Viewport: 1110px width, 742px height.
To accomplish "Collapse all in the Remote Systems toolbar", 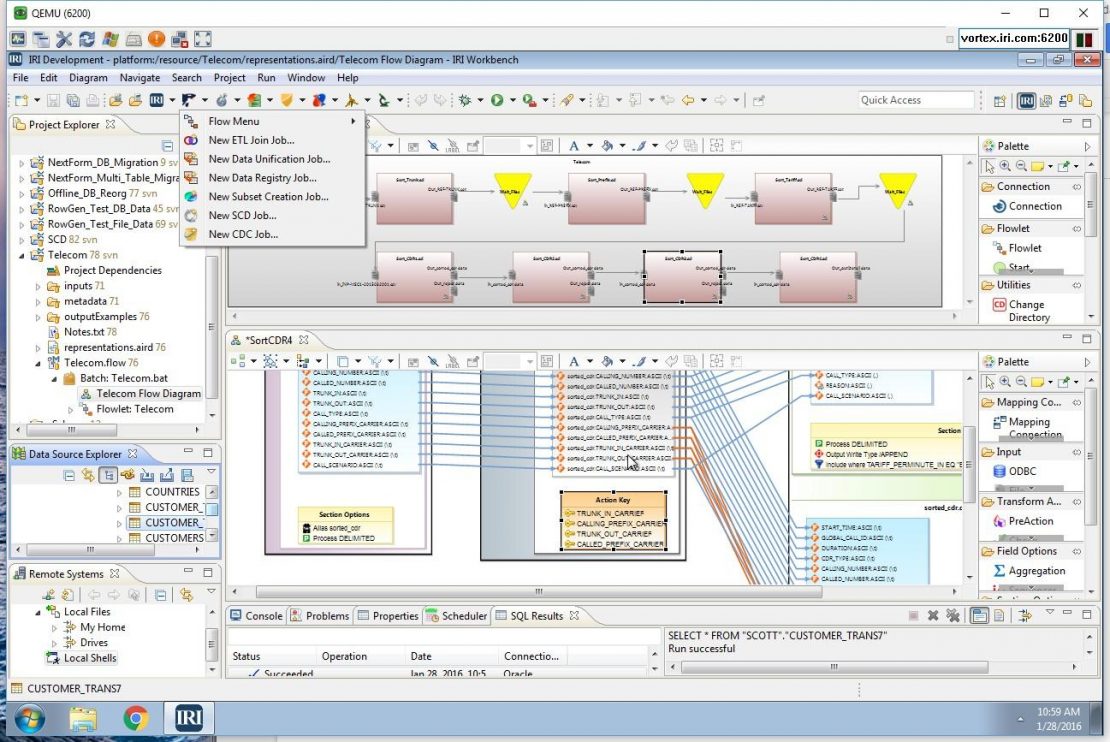I will point(161,595).
